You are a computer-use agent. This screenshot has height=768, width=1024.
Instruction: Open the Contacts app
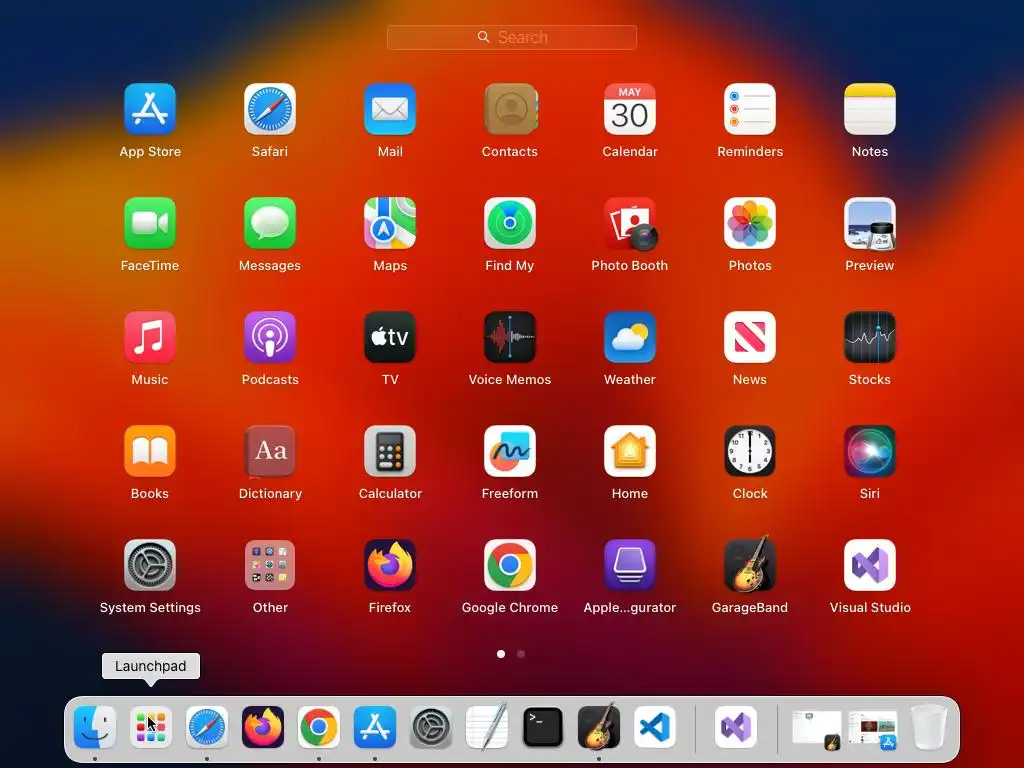[x=510, y=109]
